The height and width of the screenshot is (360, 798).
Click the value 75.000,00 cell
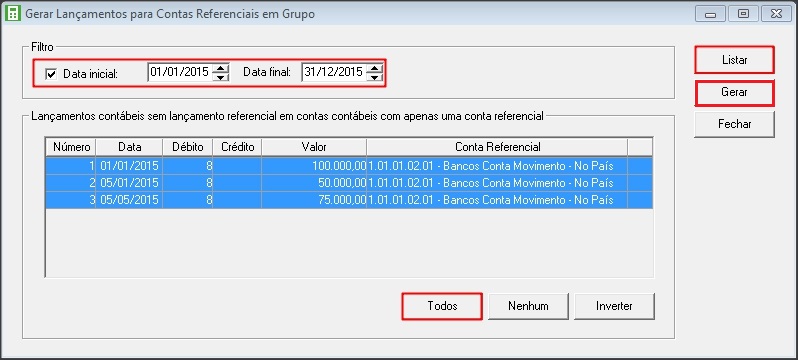coord(314,200)
